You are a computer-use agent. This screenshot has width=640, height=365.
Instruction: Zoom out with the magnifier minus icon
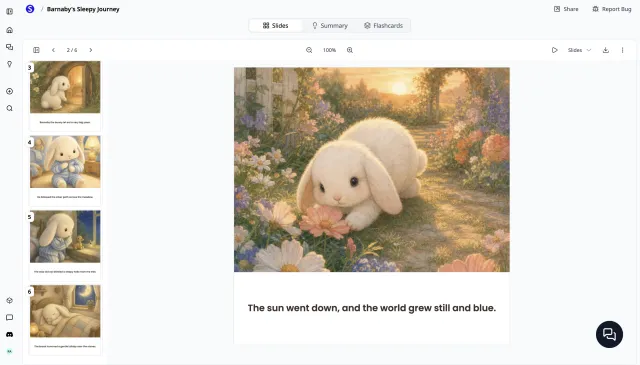coord(309,50)
